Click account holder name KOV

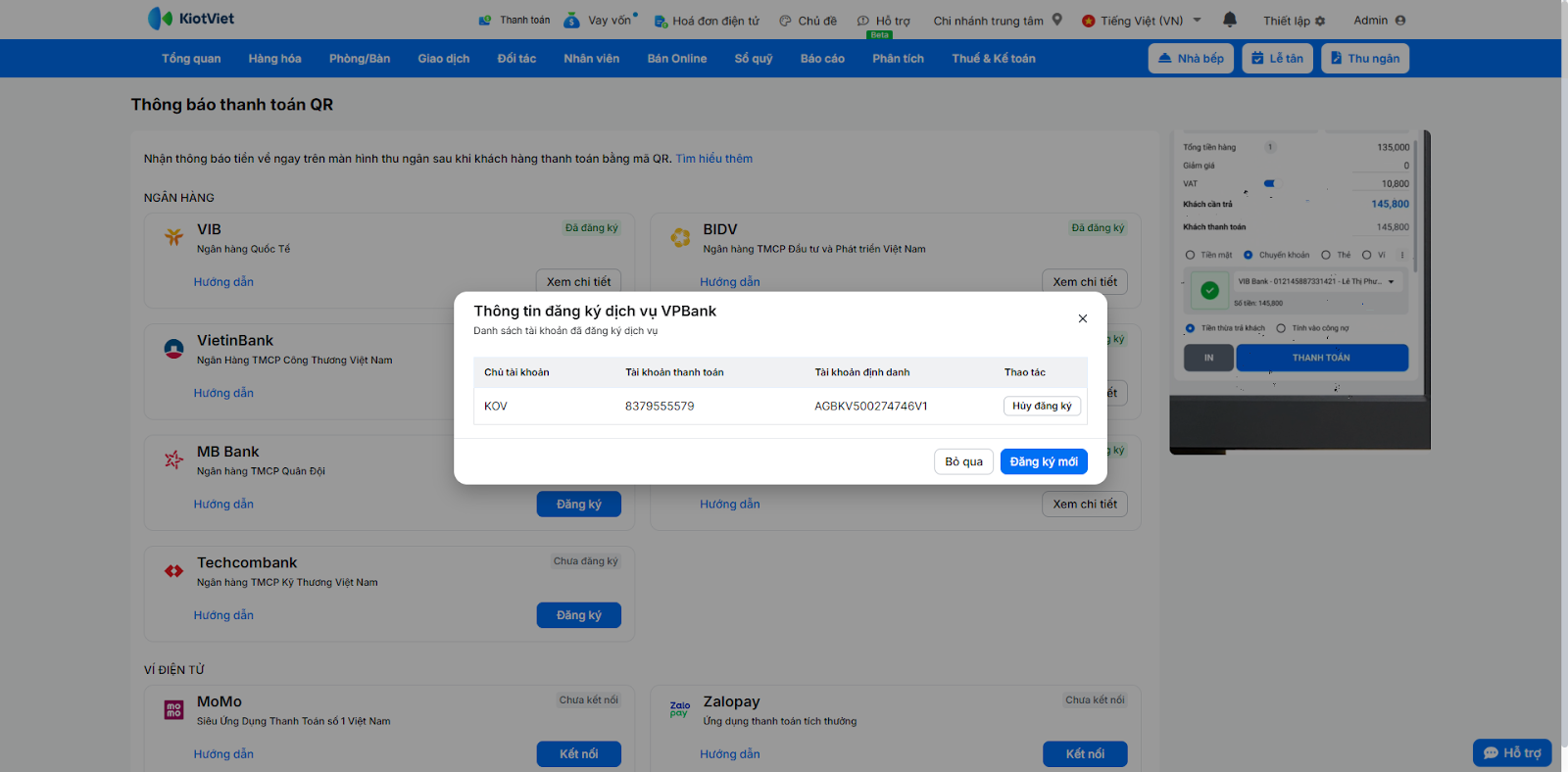point(496,407)
